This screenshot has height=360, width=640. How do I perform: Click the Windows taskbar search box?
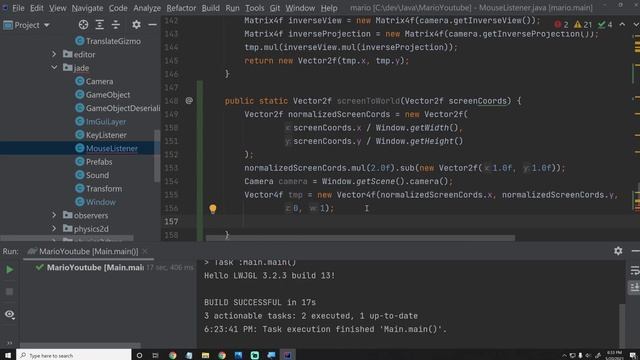(74, 355)
